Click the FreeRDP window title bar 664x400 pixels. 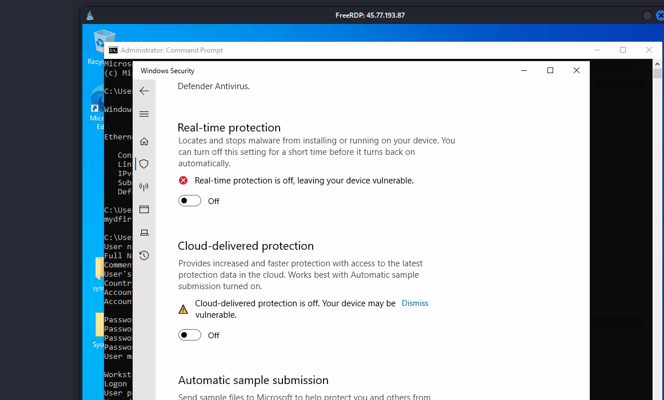(x=370, y=15)
